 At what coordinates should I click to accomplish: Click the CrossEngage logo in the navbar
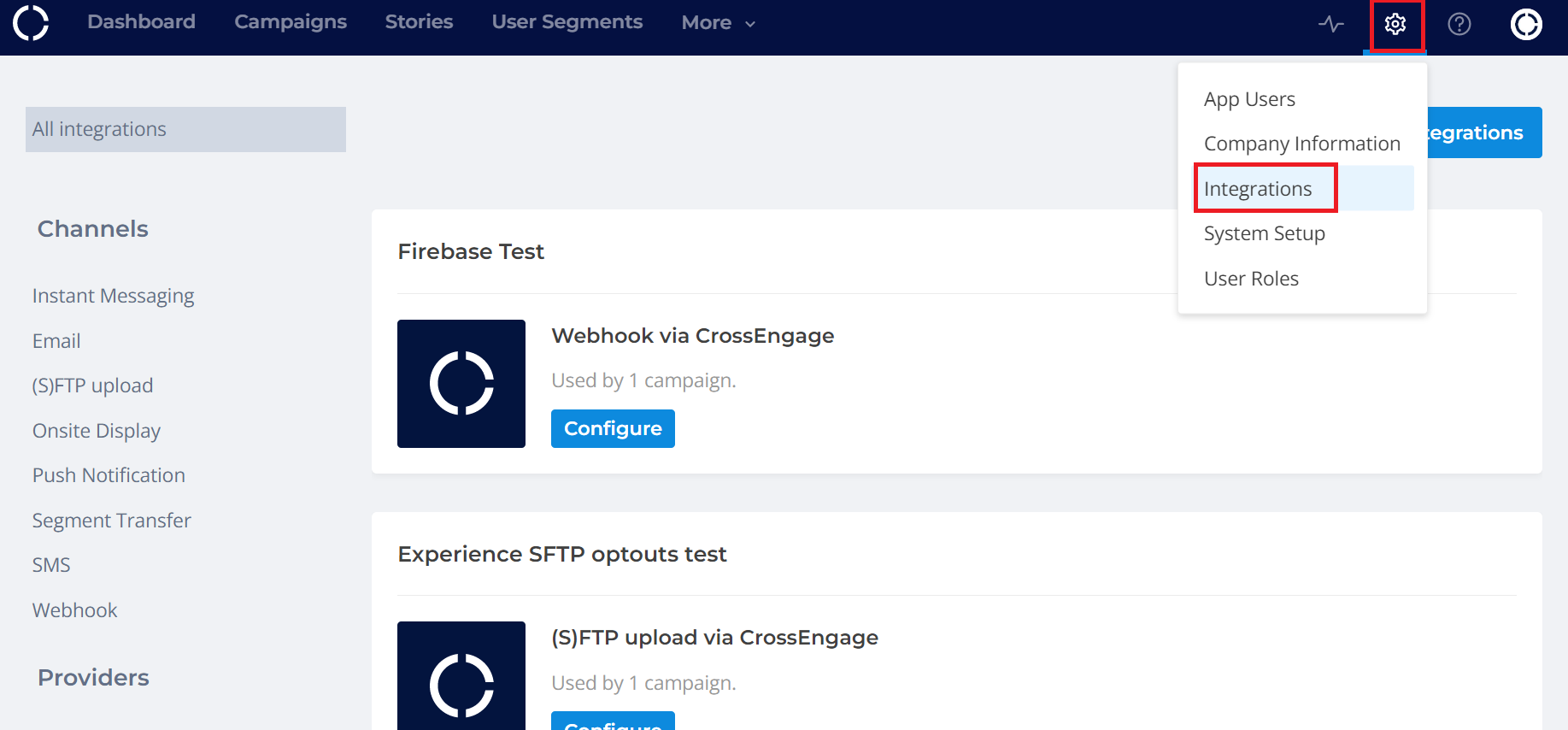(31, 23)
